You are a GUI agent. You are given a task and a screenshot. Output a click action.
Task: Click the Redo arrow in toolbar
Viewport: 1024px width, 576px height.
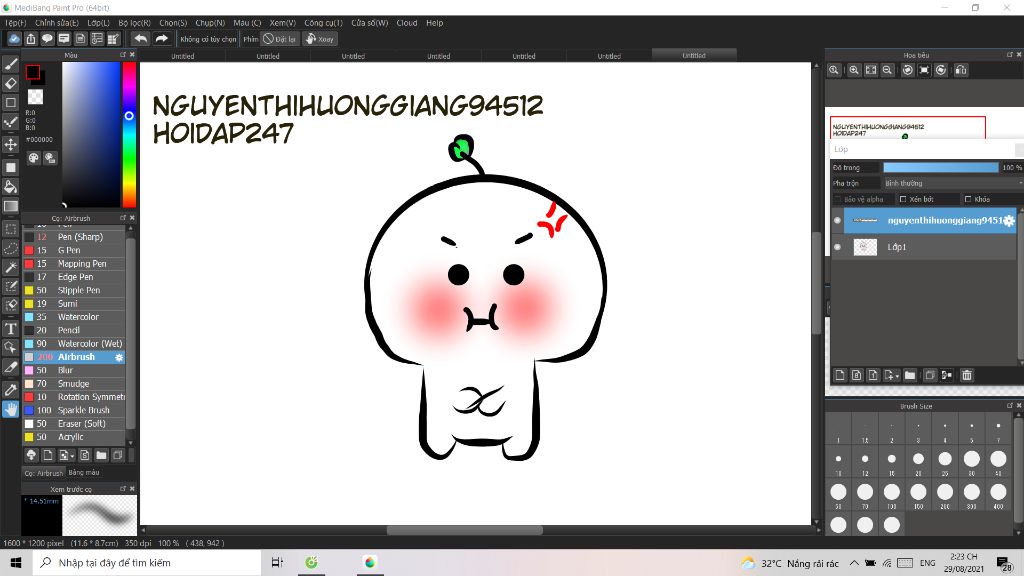161,39
